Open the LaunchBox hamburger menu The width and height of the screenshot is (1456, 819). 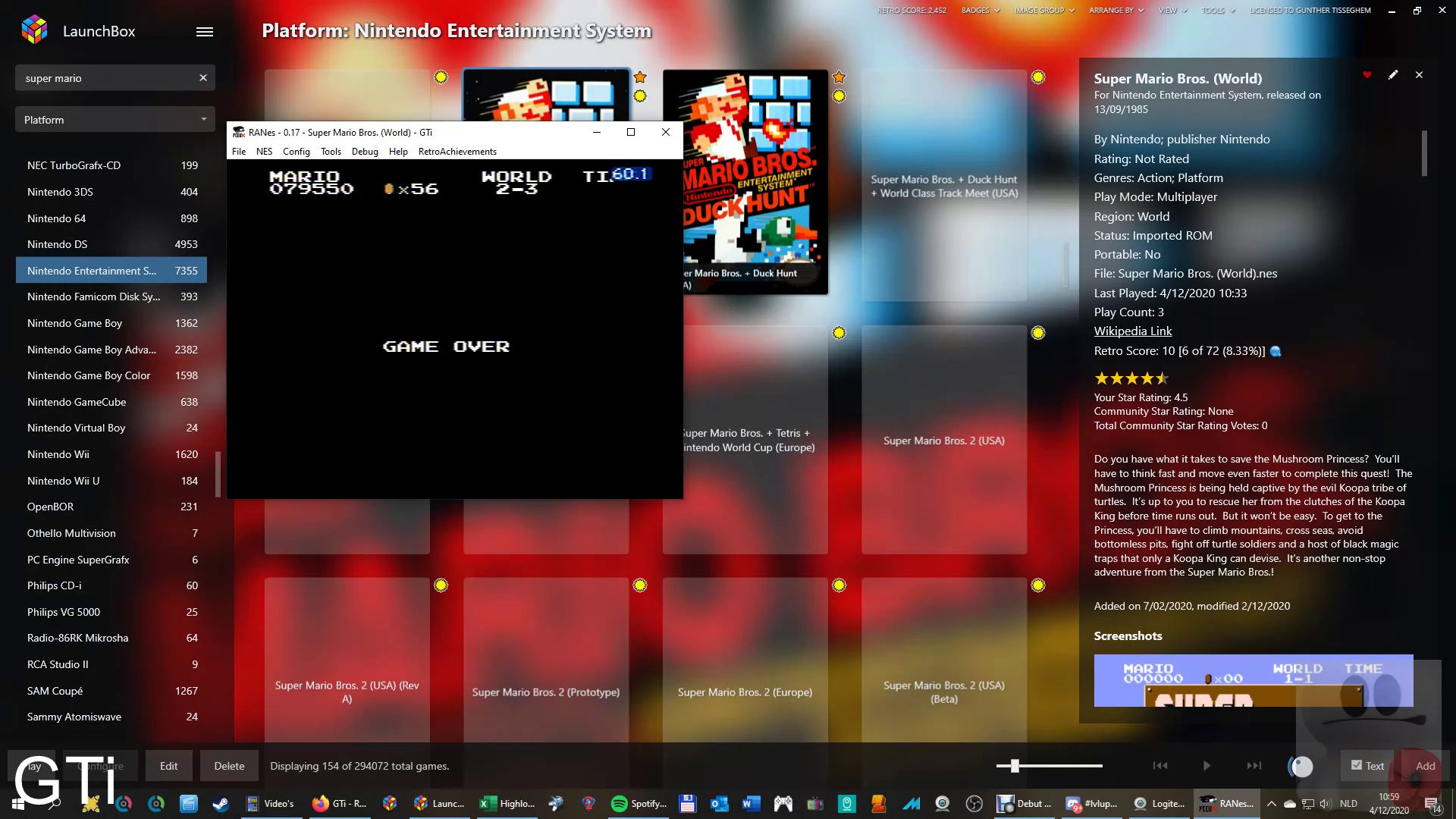click(x=205, y=32)
